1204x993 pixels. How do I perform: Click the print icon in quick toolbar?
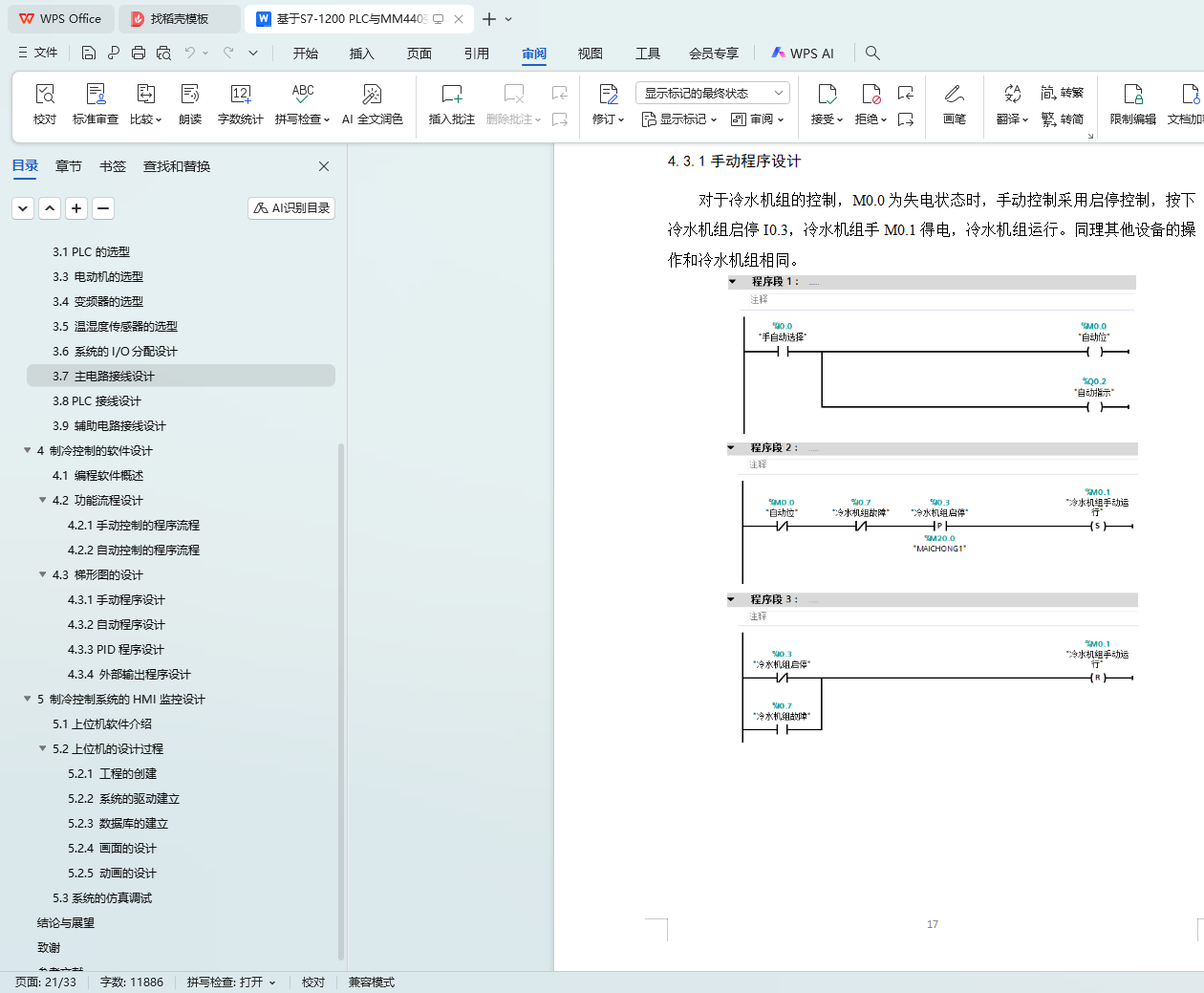click(139, 53)
